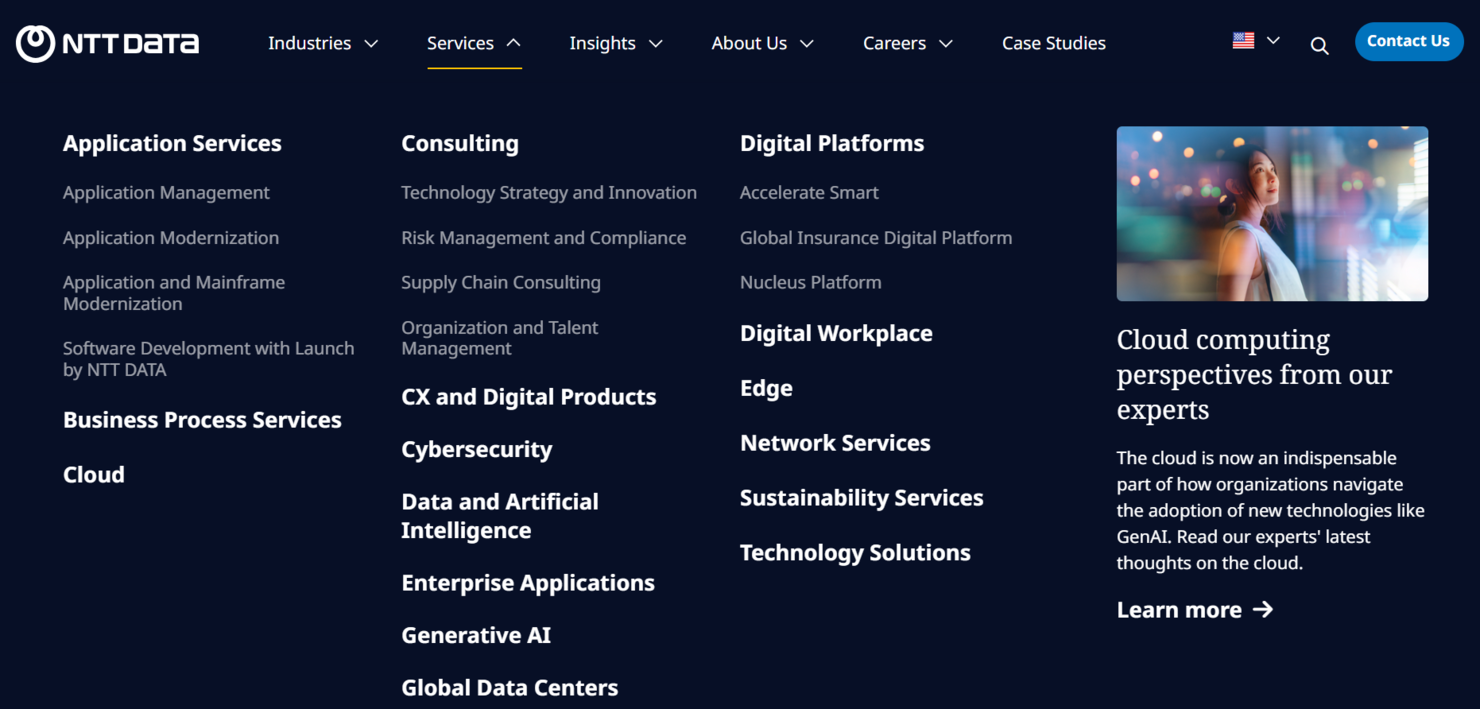Open Sustainability Services page
This screenshot has height=709, width=1480.
861,497
